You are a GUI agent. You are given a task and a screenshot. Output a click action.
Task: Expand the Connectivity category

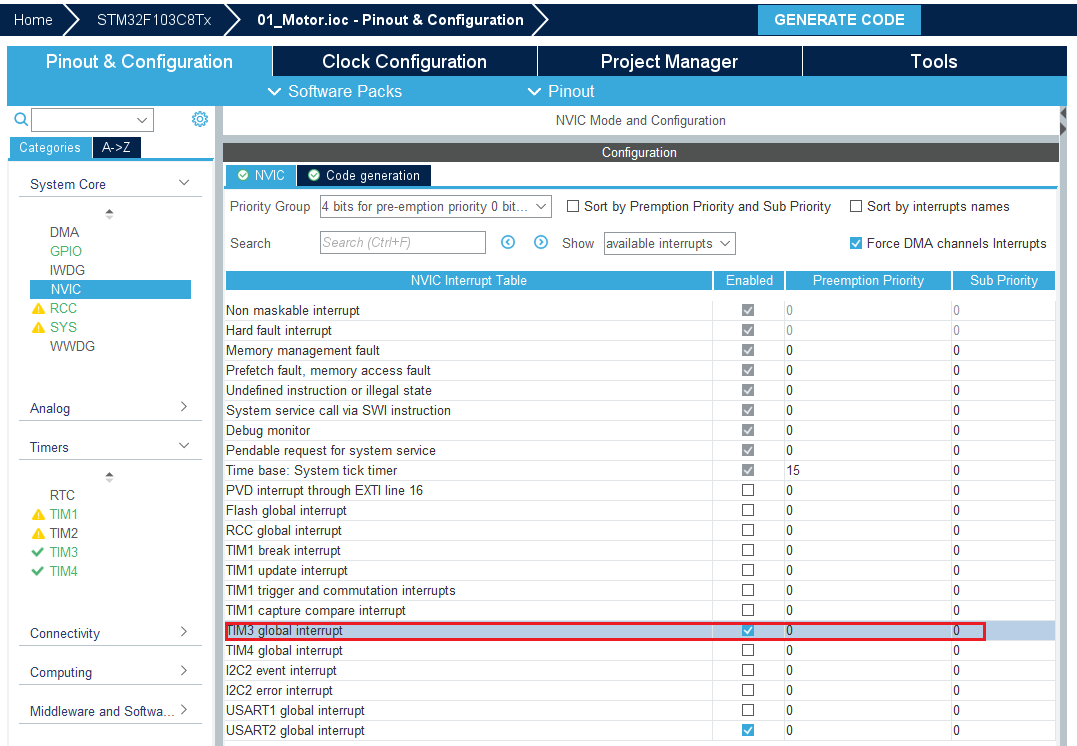(x=109, y=633)
